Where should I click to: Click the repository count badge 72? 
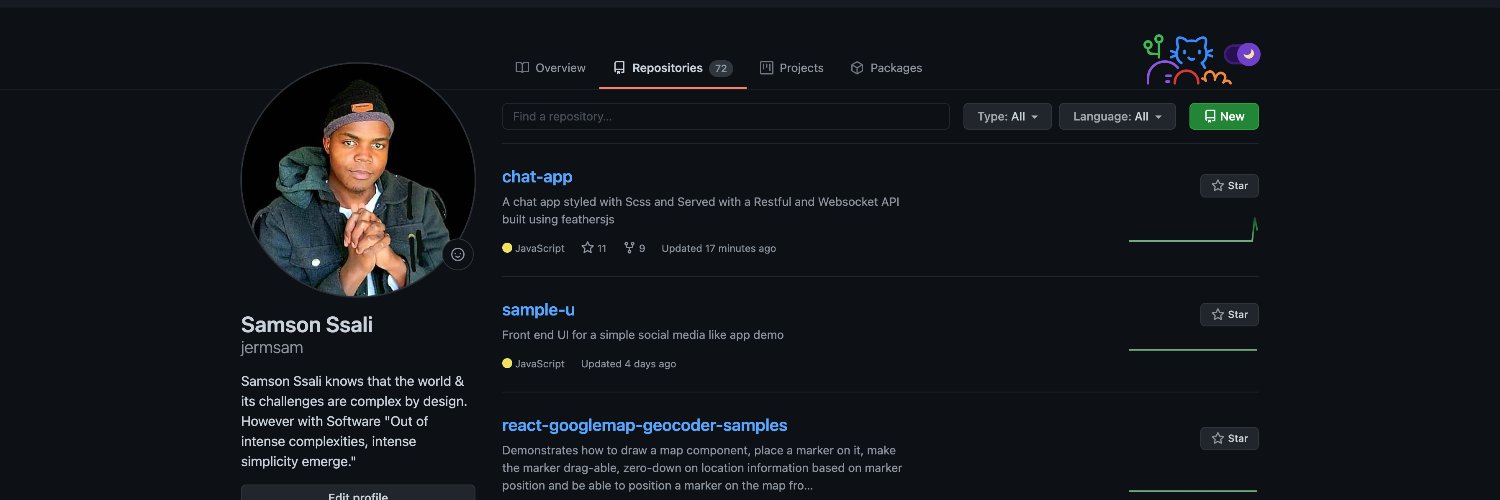[721, 68]
